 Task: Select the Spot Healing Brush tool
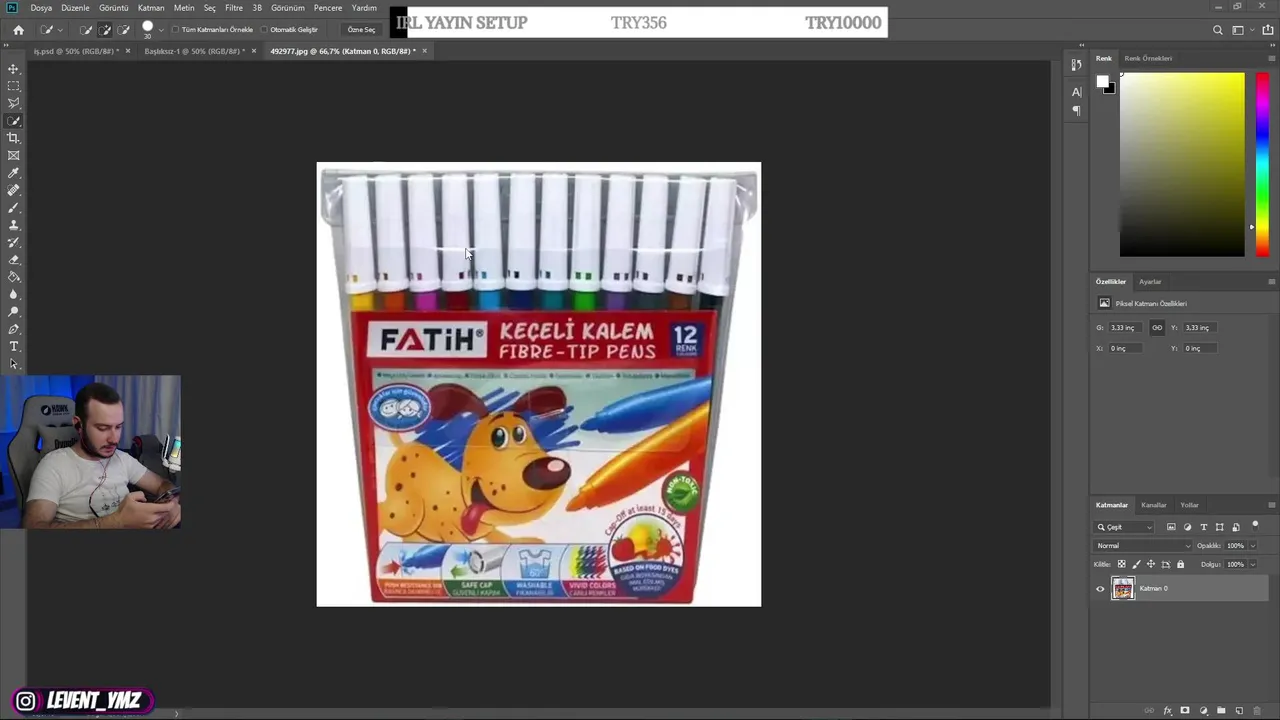tap(14, 190)
